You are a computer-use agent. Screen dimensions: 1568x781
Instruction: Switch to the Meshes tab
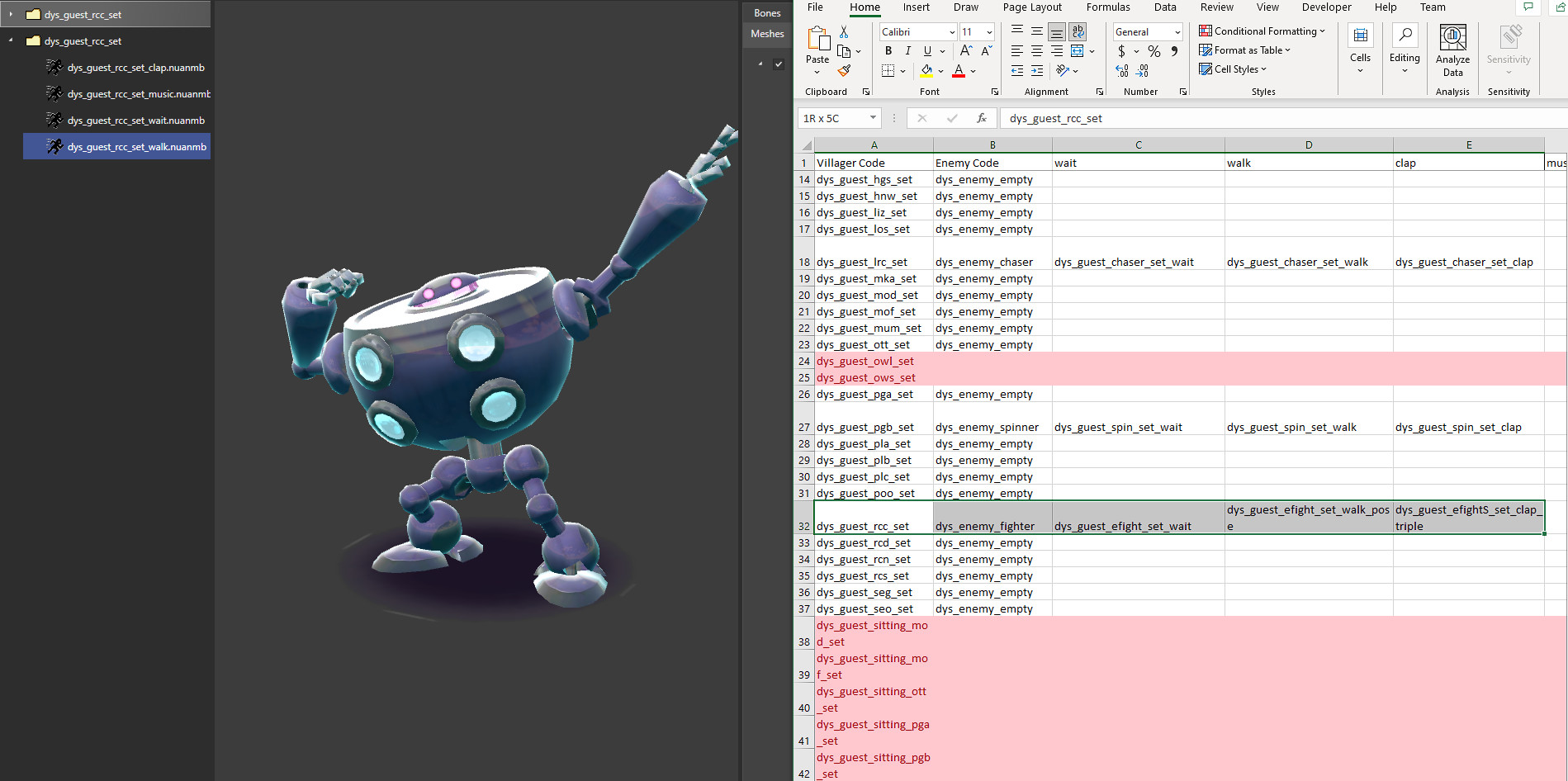click(x=766, y=34)
